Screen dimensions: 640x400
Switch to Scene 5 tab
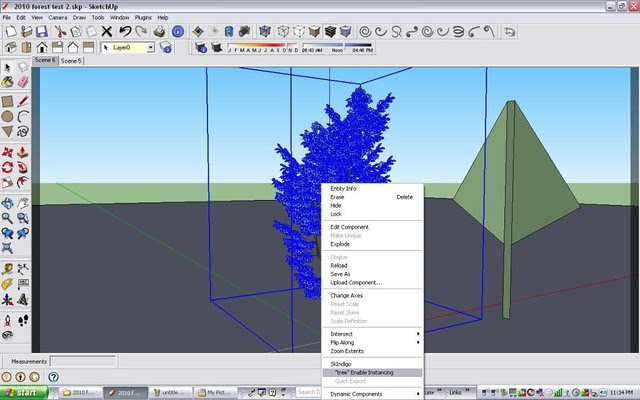(71, 60)
